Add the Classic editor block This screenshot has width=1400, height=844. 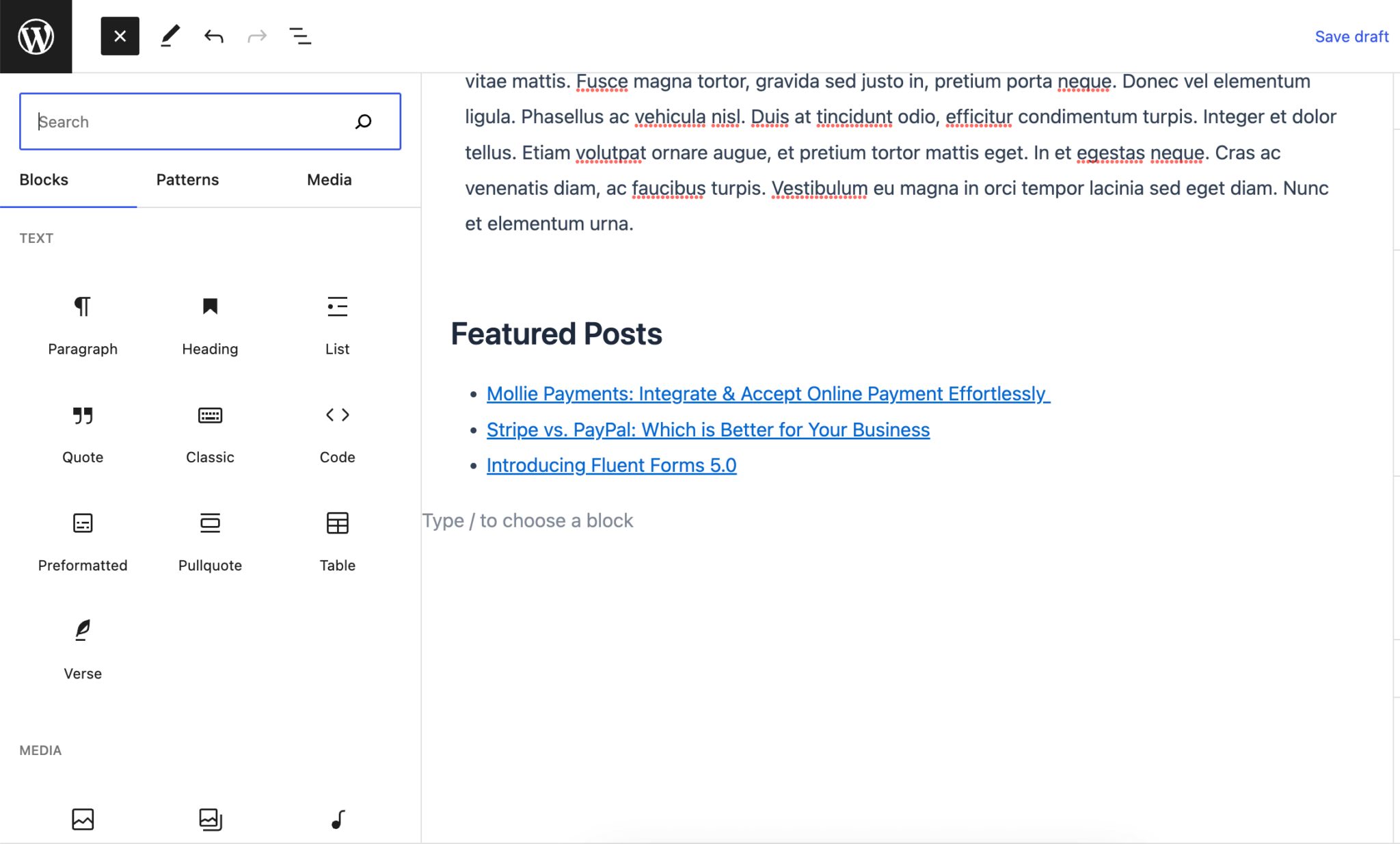[210, 432]
